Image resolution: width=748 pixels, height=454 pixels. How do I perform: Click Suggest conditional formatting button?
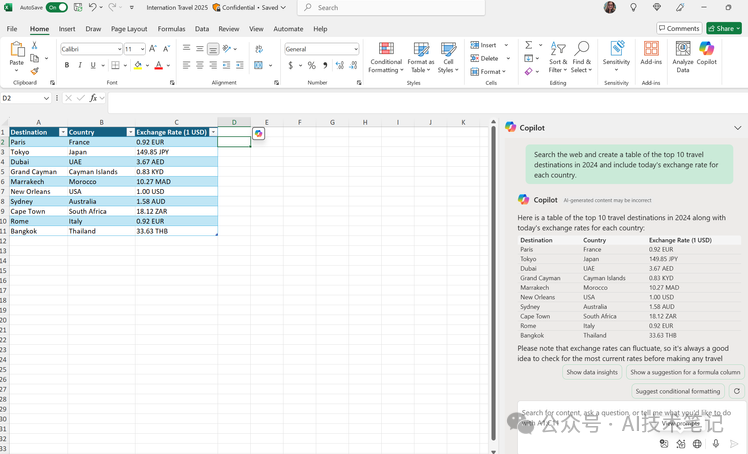[678, 391]
